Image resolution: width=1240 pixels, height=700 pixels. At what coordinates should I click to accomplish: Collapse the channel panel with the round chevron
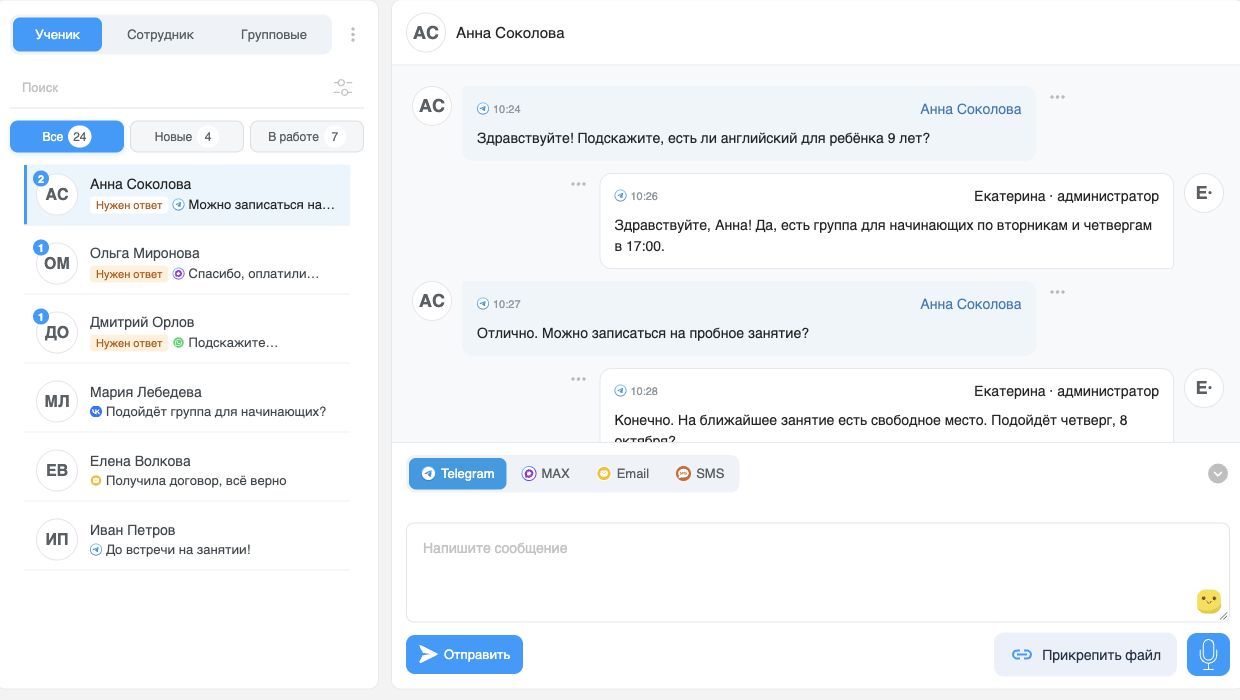pos(1218,474)
